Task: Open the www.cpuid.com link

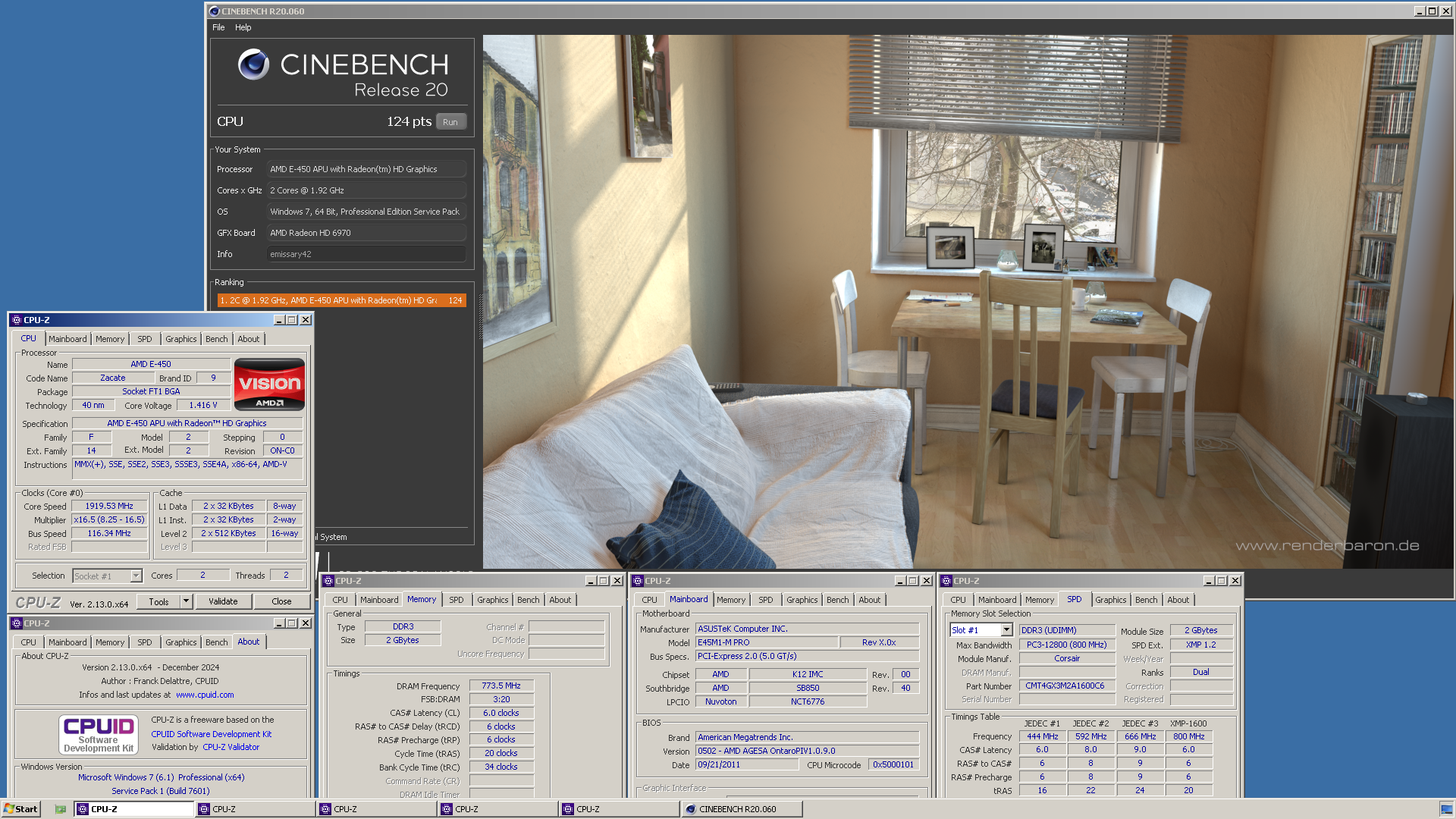Action: pos(205,695)
